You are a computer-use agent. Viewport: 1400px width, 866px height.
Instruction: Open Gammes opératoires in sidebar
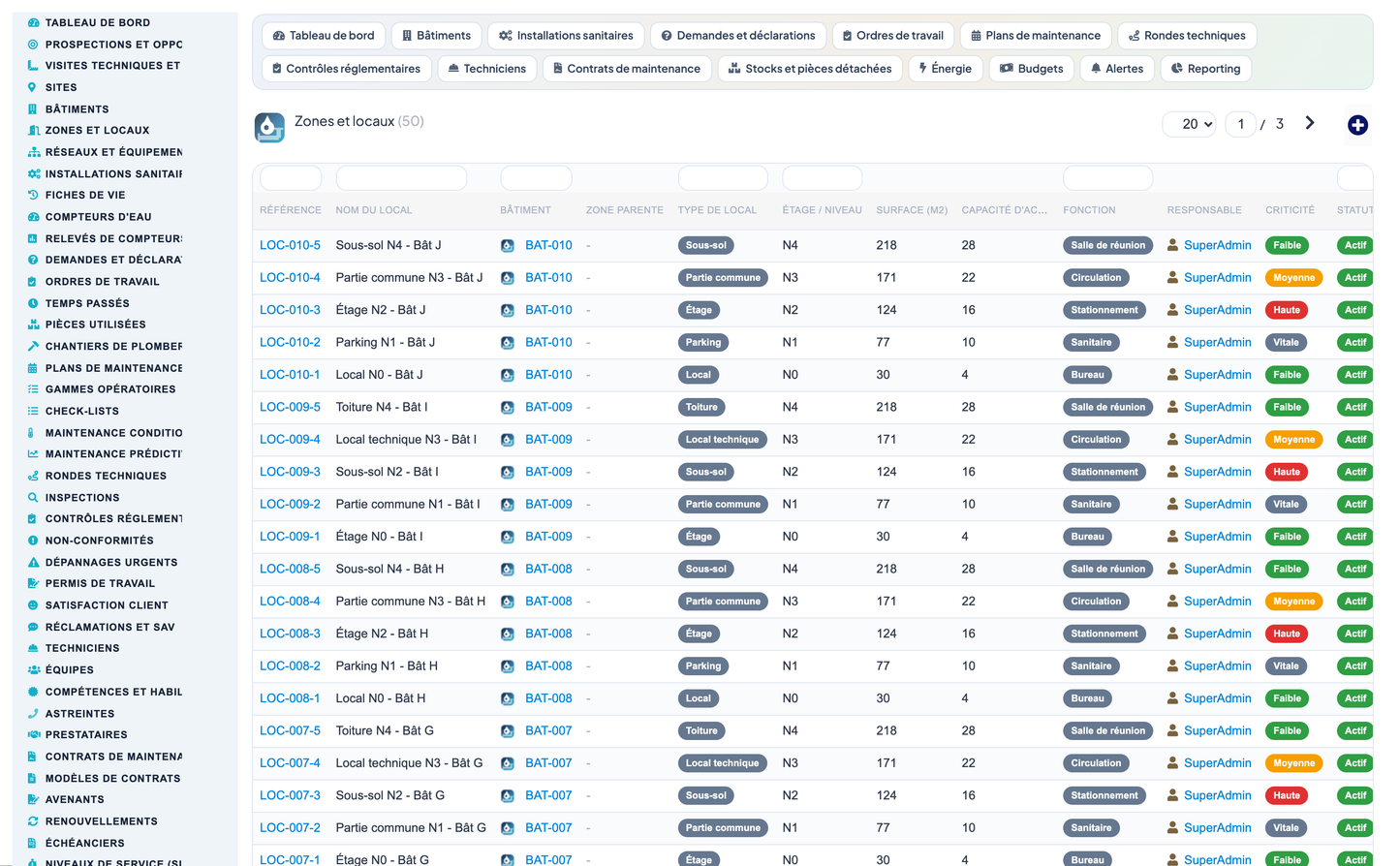click(x=110, y=389)
